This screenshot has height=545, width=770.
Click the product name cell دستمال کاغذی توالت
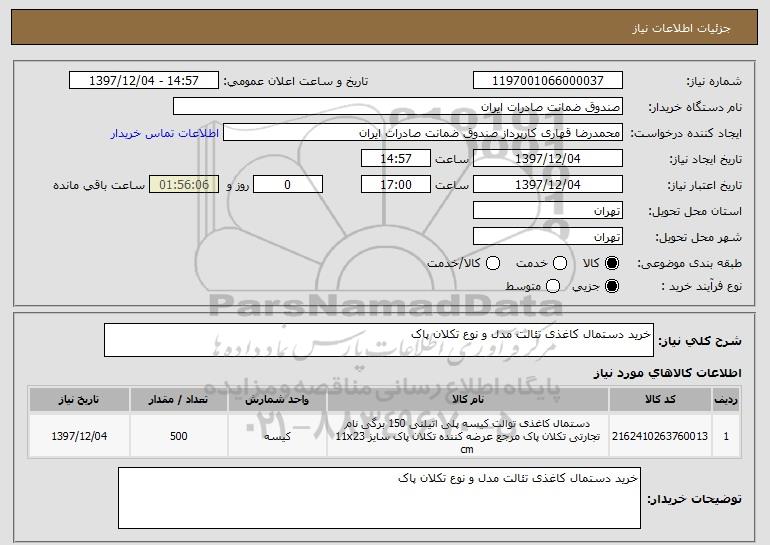pos(468,436)
